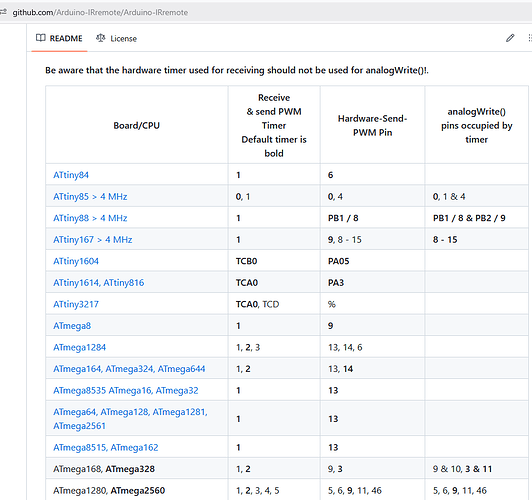This screenshot has width=532, height=500.
Task: Open the ATtiny85 > 4 MHz link
Action: click(90, 197)
